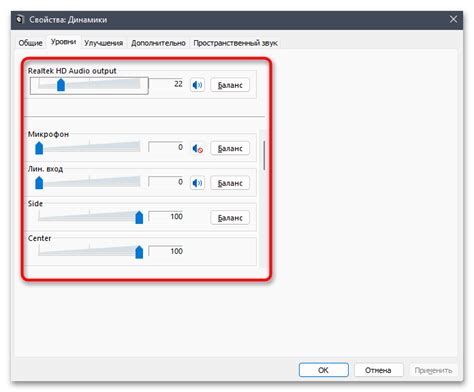This screenshot has height=392, width=474.
Task: Click the Realtek HD Audio output label
Action: (x=72, y=71)
